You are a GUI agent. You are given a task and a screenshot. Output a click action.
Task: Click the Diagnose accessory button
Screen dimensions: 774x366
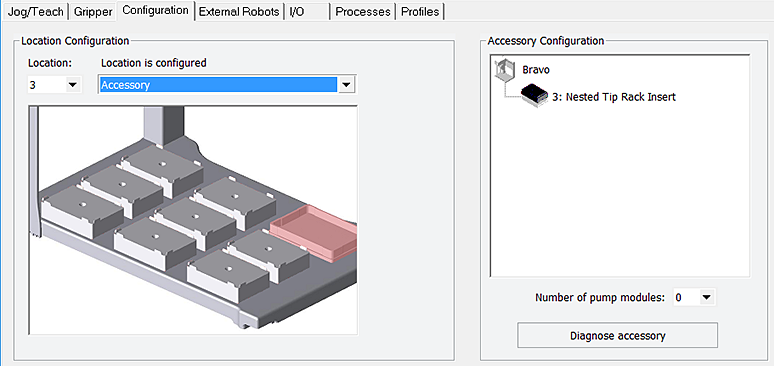coord(617,336)
